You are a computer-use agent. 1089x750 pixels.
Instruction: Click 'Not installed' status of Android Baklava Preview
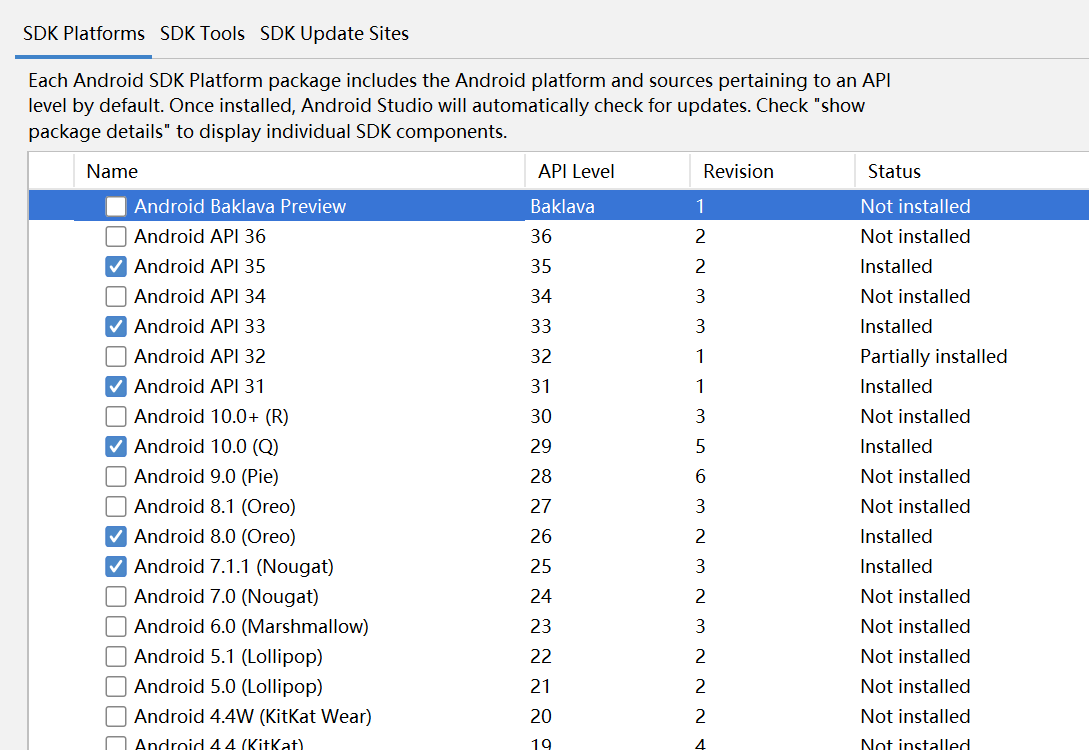pos(915,206)
